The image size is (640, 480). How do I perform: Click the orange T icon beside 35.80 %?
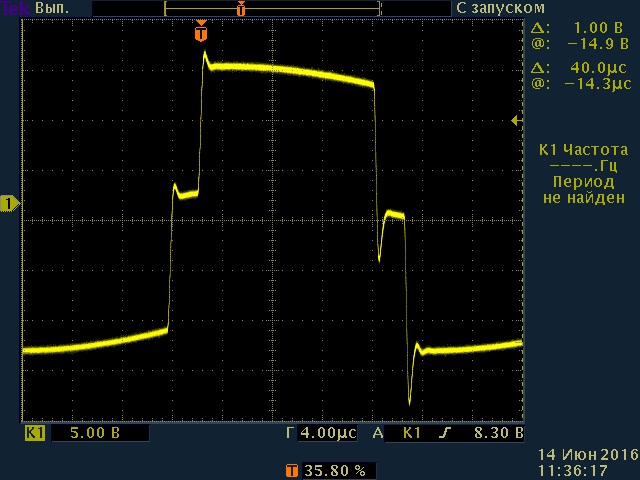pyautogui.click(x=292, y=469)
